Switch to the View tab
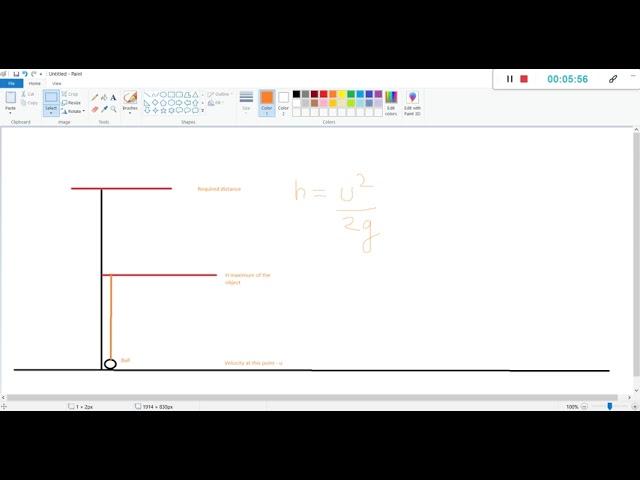640x480 pixels. coord(57,83)
